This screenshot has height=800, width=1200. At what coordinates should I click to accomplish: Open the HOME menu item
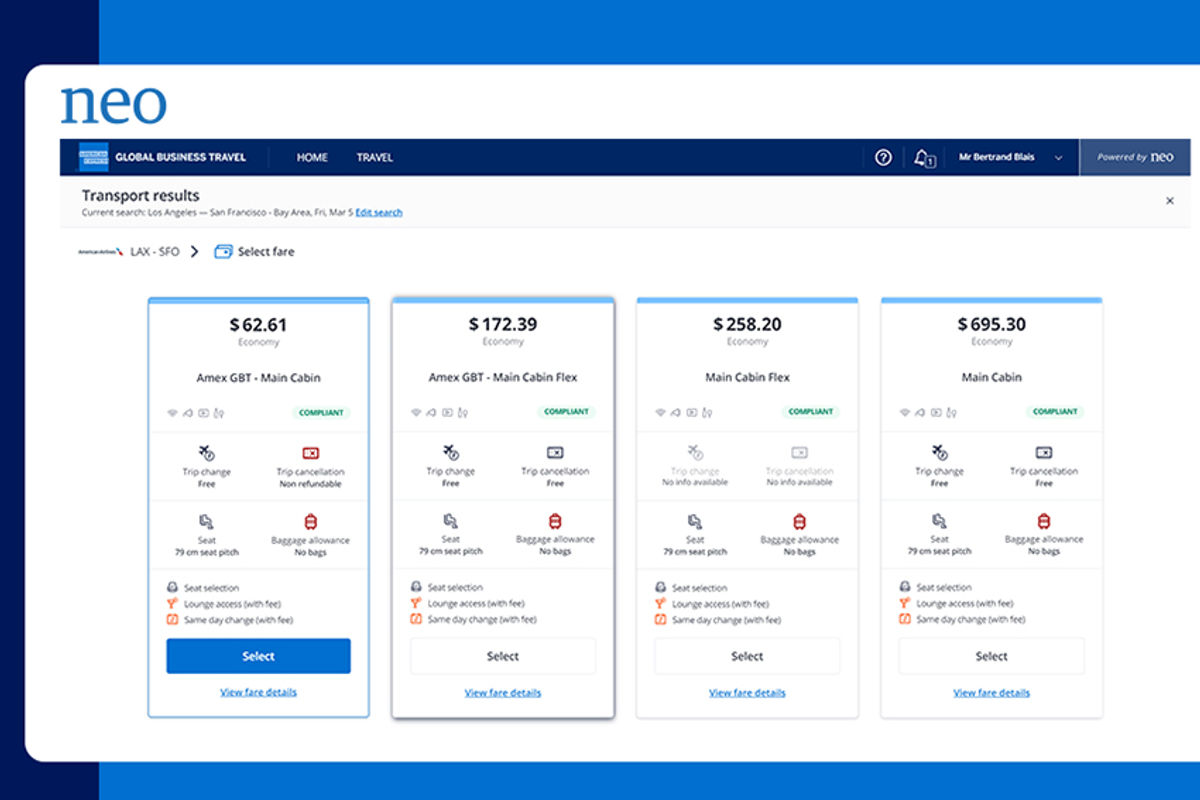click(x=312, y=157)
